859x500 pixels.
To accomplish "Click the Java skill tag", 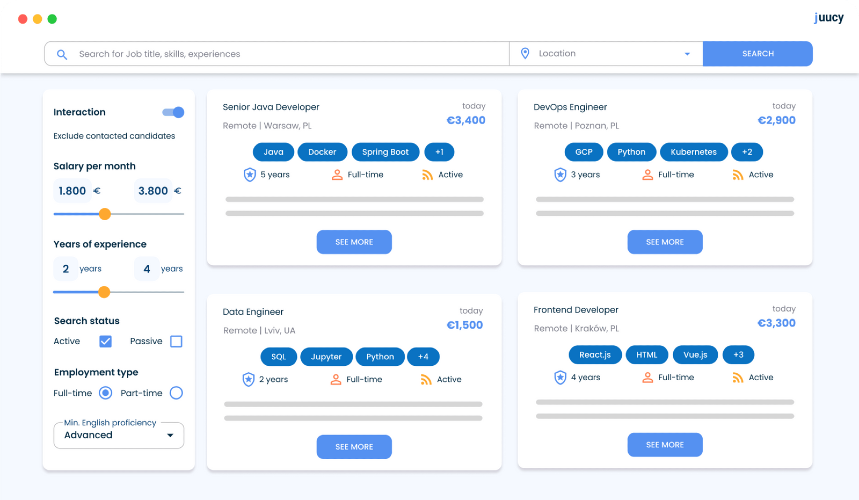I will coord(273,152).
